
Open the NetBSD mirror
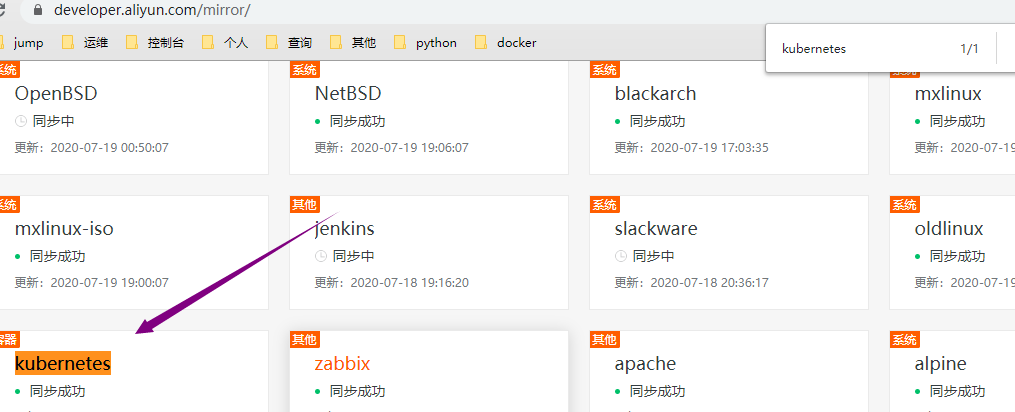tap(348, 94)
